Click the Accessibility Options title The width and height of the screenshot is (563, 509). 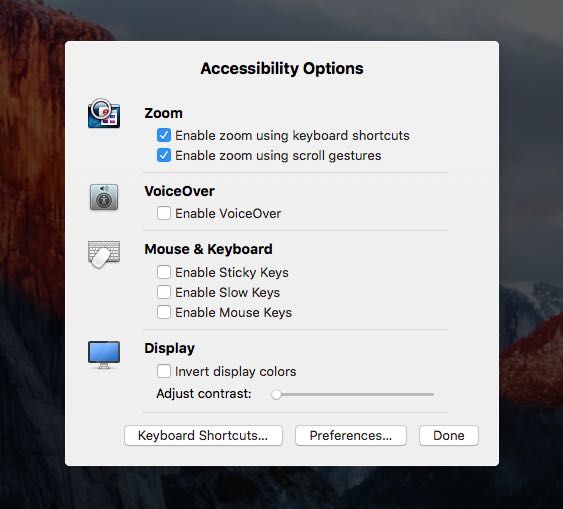click(x=282, y=69)
